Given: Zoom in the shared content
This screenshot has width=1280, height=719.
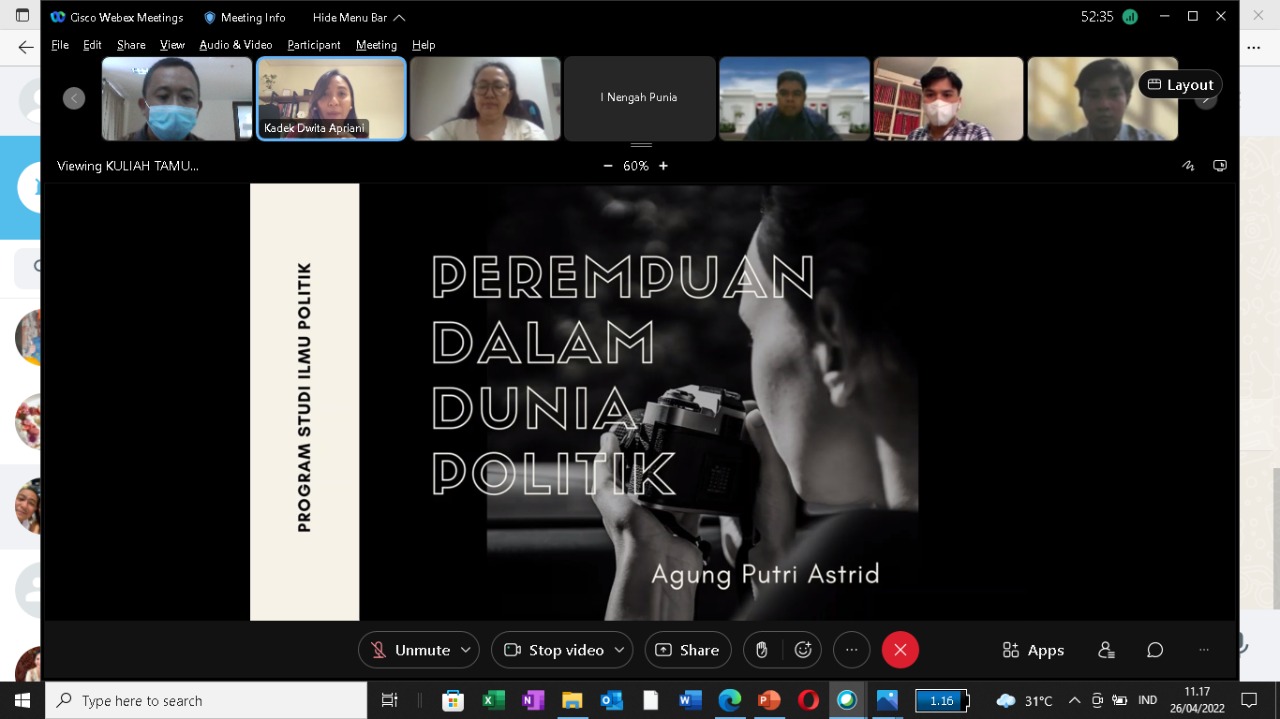Looking at the screenshot, I should (x=663, y=166).
